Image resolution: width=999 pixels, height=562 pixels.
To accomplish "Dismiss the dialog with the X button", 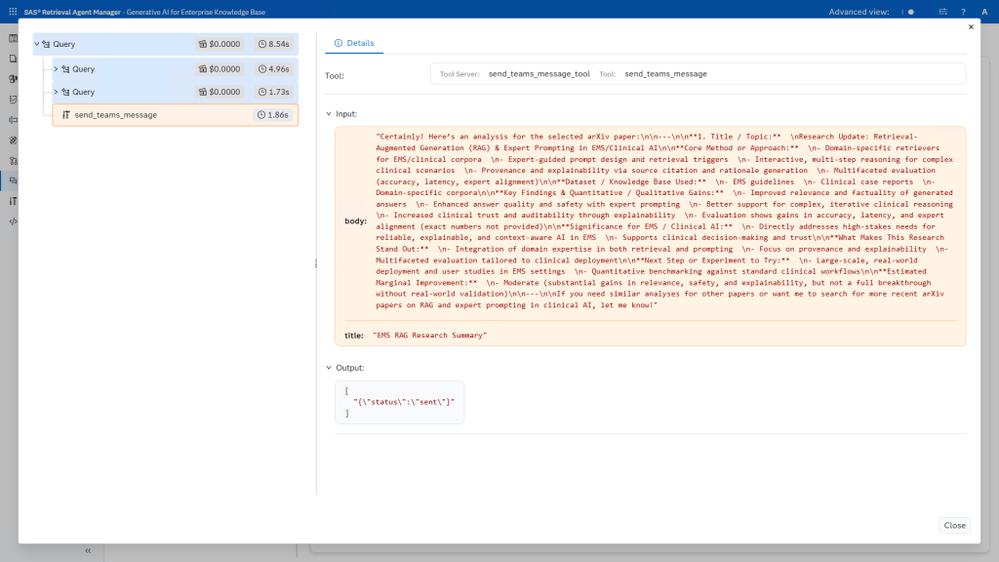I will click(971, 27).
